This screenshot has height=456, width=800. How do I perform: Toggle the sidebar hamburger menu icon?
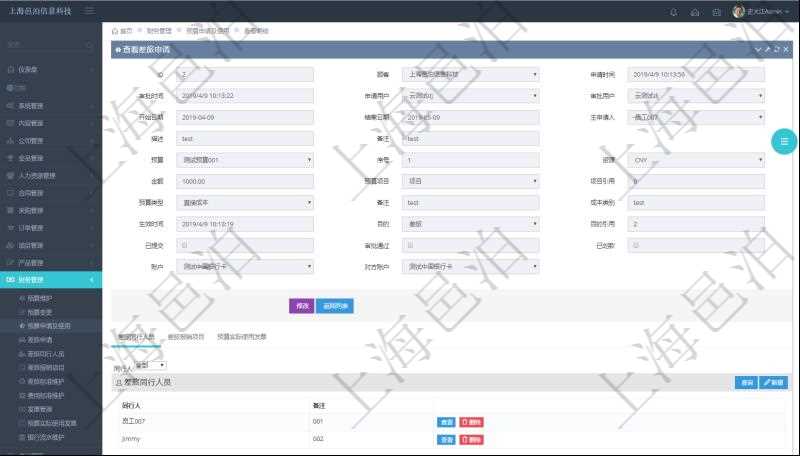90,11
